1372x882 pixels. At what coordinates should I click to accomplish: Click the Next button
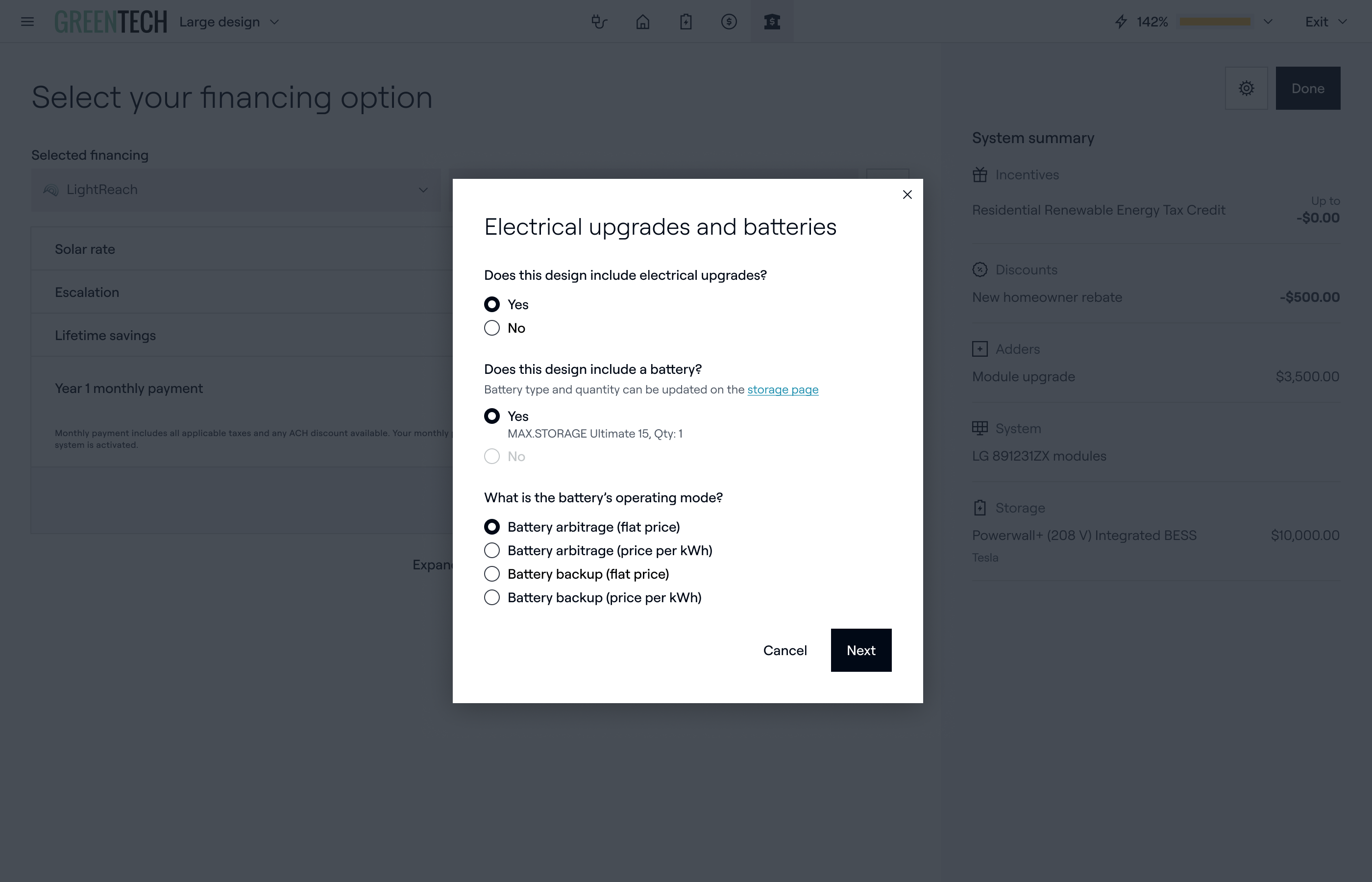point(860,650)
